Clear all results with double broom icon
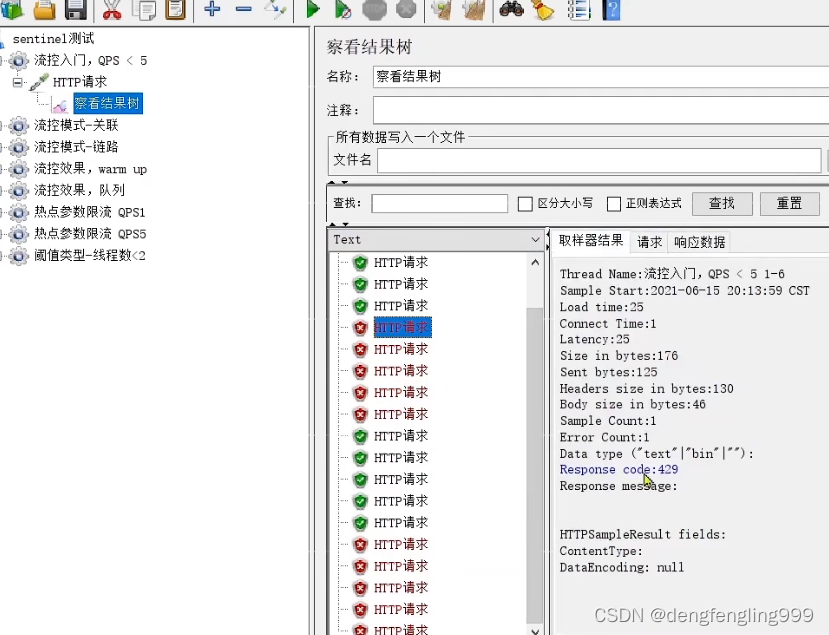This screenshot has height=635, width=829. tap(474, 8)
